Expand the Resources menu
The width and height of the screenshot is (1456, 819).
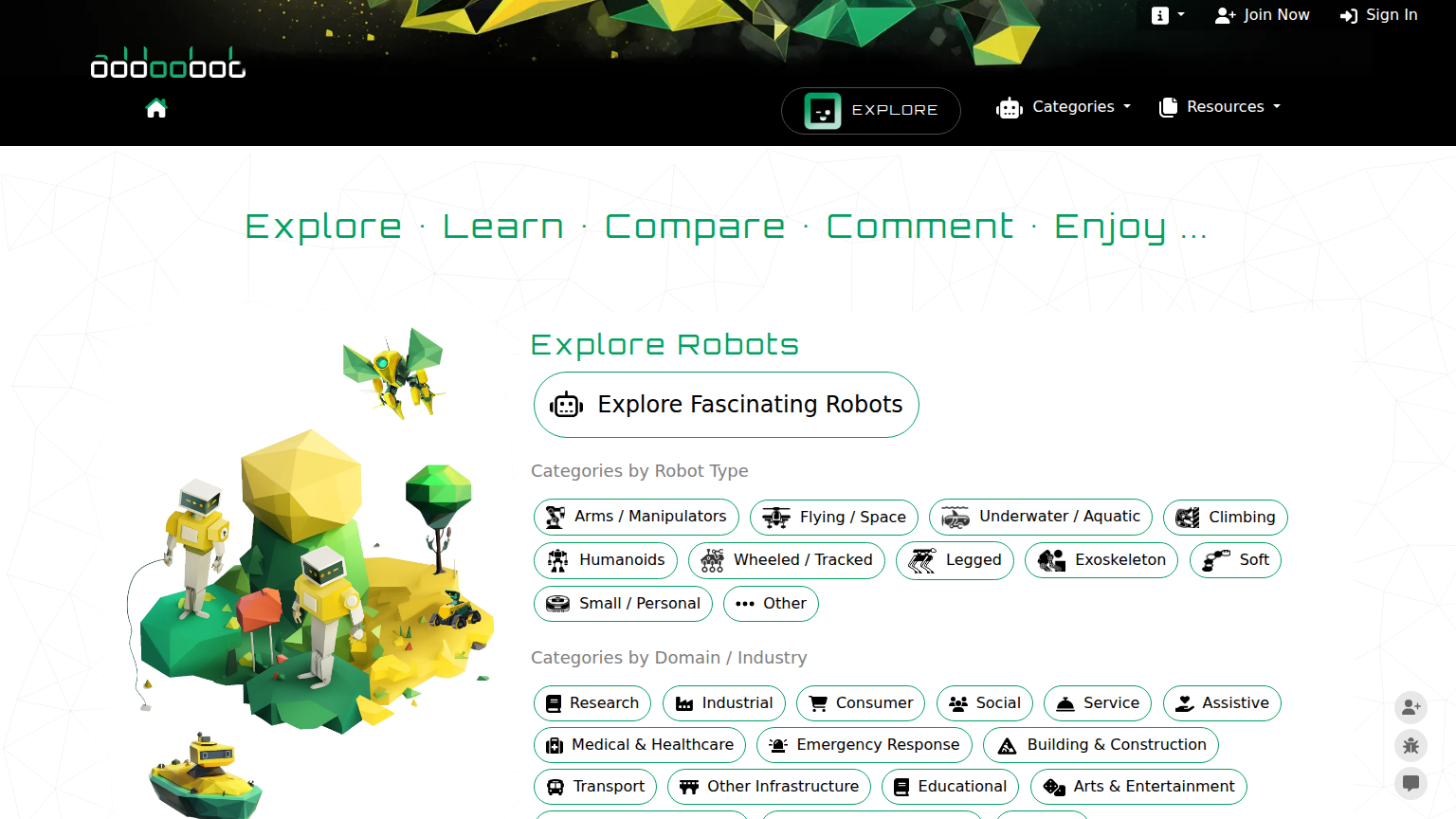(1220, 107)
